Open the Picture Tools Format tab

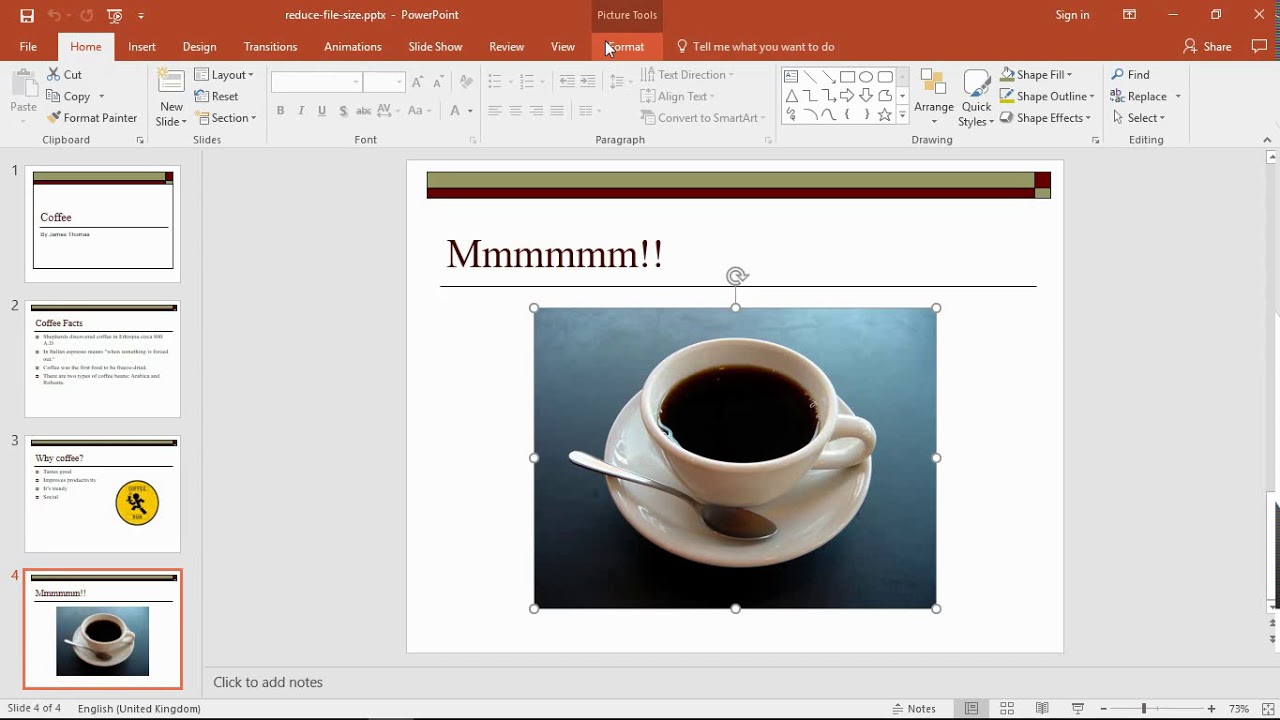pyautogui.click(x=627, y=46)
